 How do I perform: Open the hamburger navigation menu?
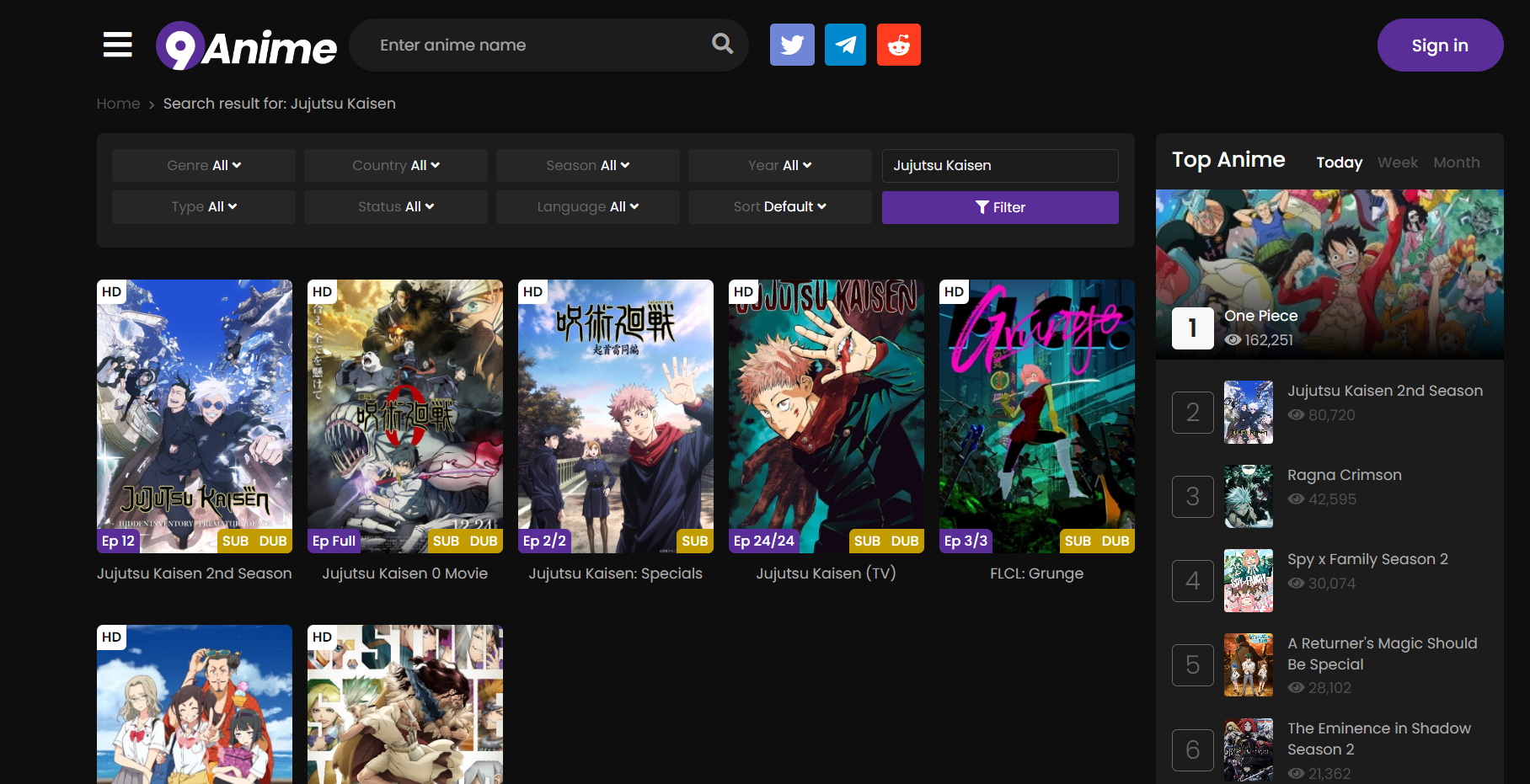coord(118,45)
